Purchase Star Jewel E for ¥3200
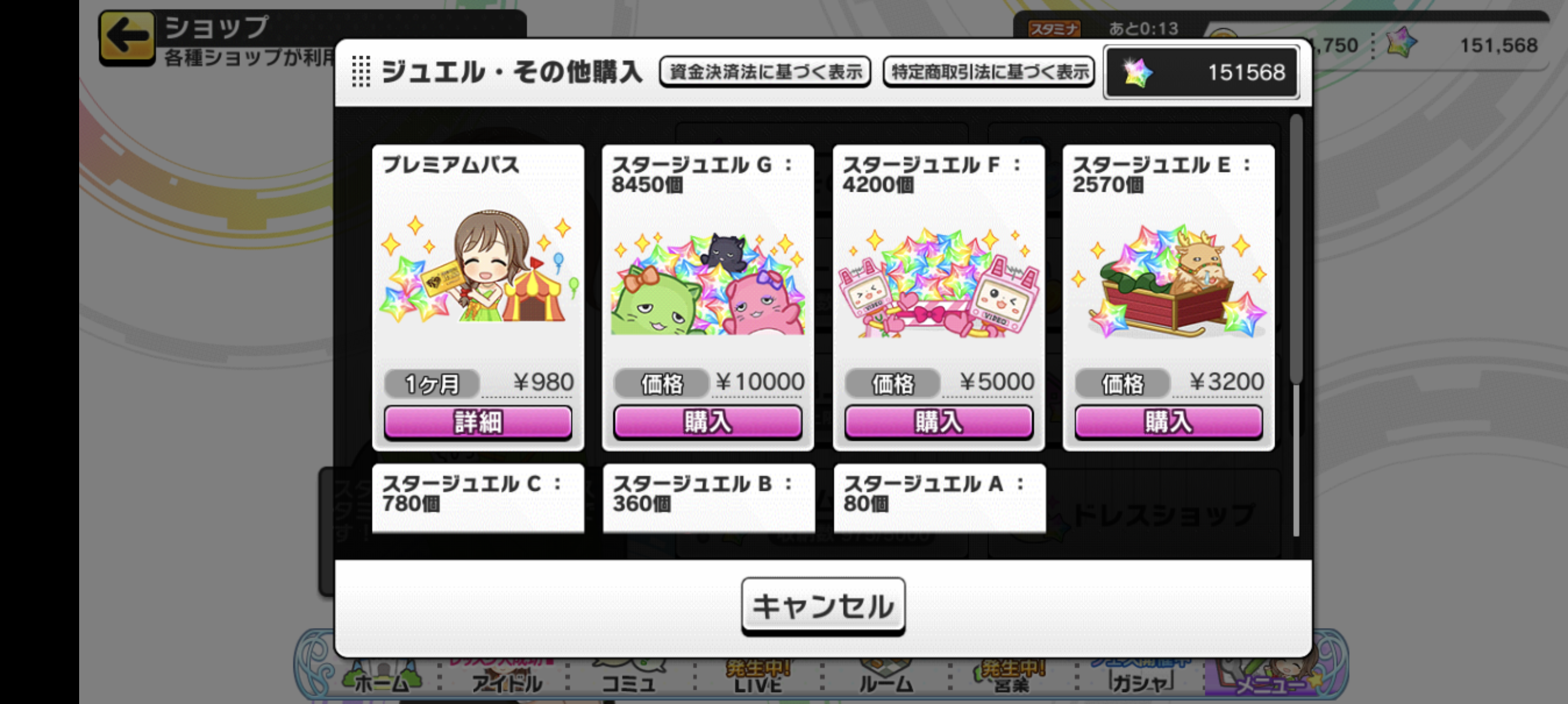Image resolution: width=1568 pixels, height=704 pixels. (x=1168, y=422)
